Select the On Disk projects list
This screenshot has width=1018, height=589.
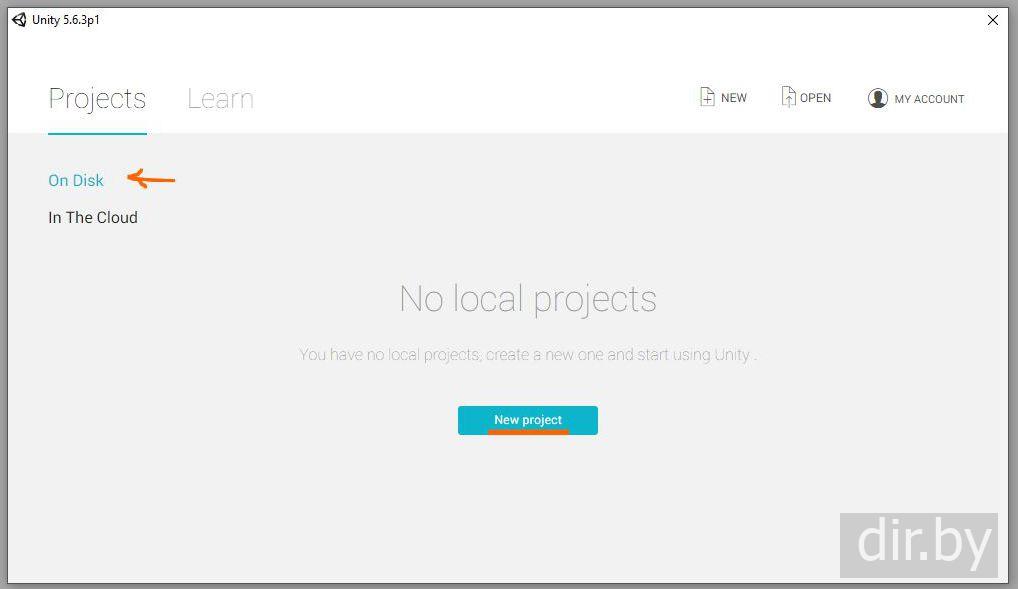[76, 181]
